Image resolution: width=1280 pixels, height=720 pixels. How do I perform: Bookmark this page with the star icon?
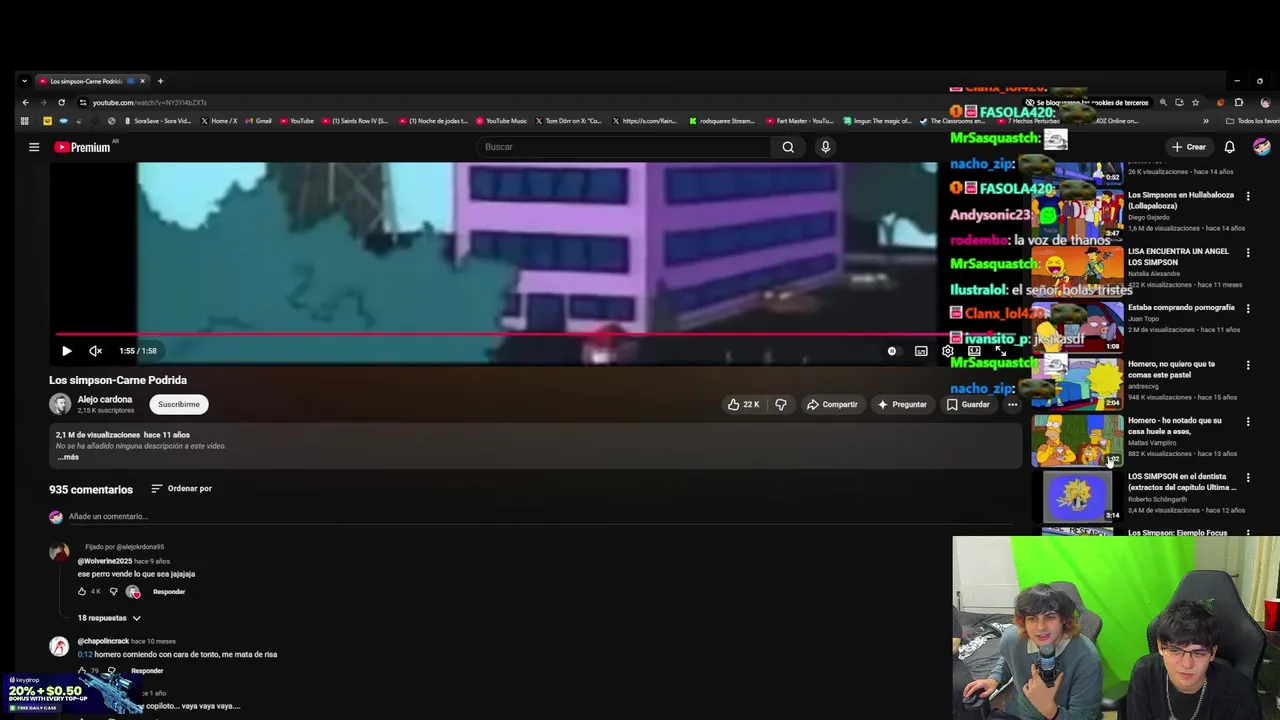pos(1195,102)
